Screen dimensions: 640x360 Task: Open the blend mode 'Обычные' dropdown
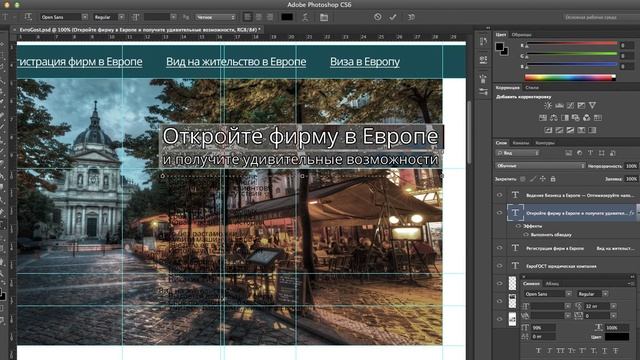pyautogui.click(x=540, y=166)
